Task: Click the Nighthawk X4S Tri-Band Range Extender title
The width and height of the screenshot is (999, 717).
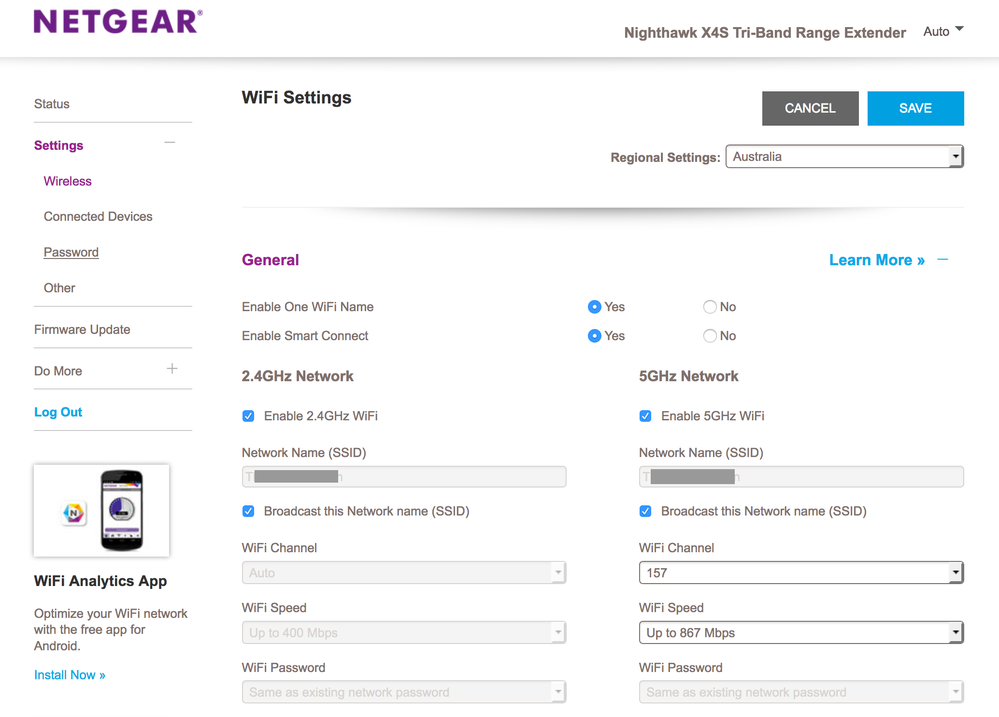Action: (x=765, y=33)
